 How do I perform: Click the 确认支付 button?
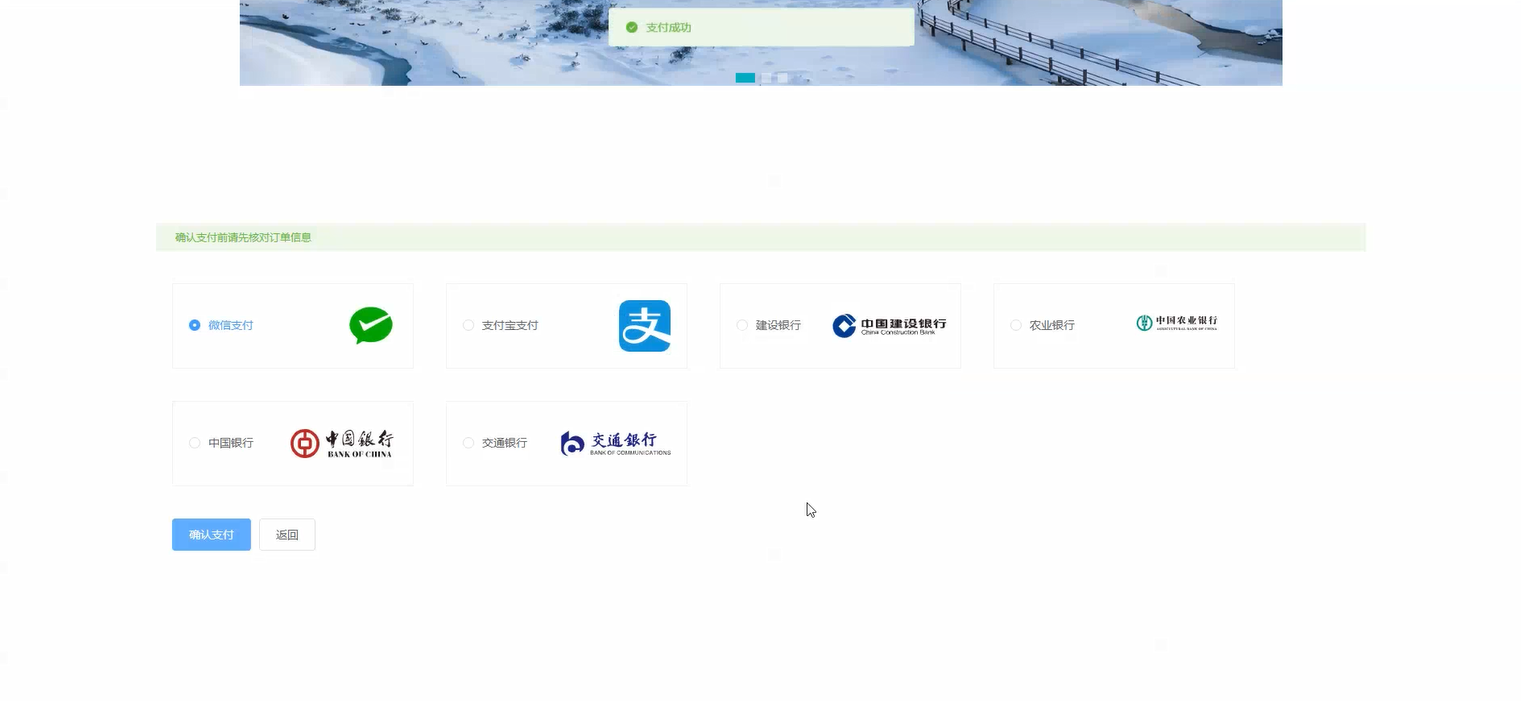pyautogui.click(x=211, y=535)
